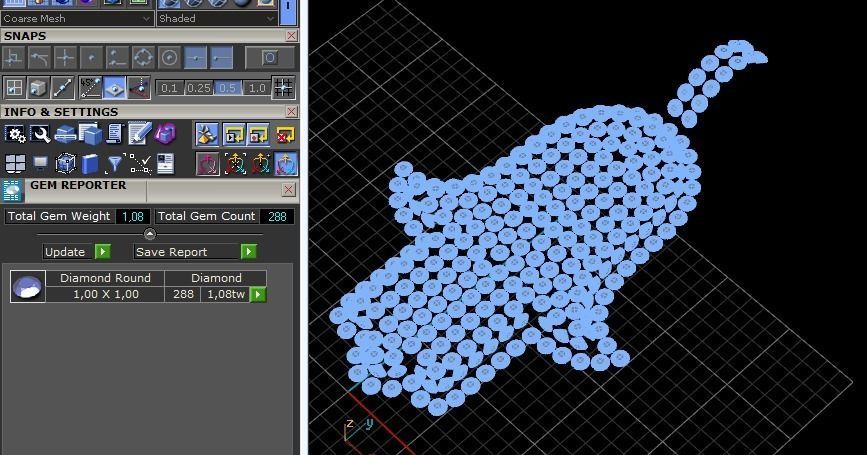Toggle the 45° angle constraint icon
Image resolution: width=867 pixels, height=455 pixels.
[x=91, y=87]
